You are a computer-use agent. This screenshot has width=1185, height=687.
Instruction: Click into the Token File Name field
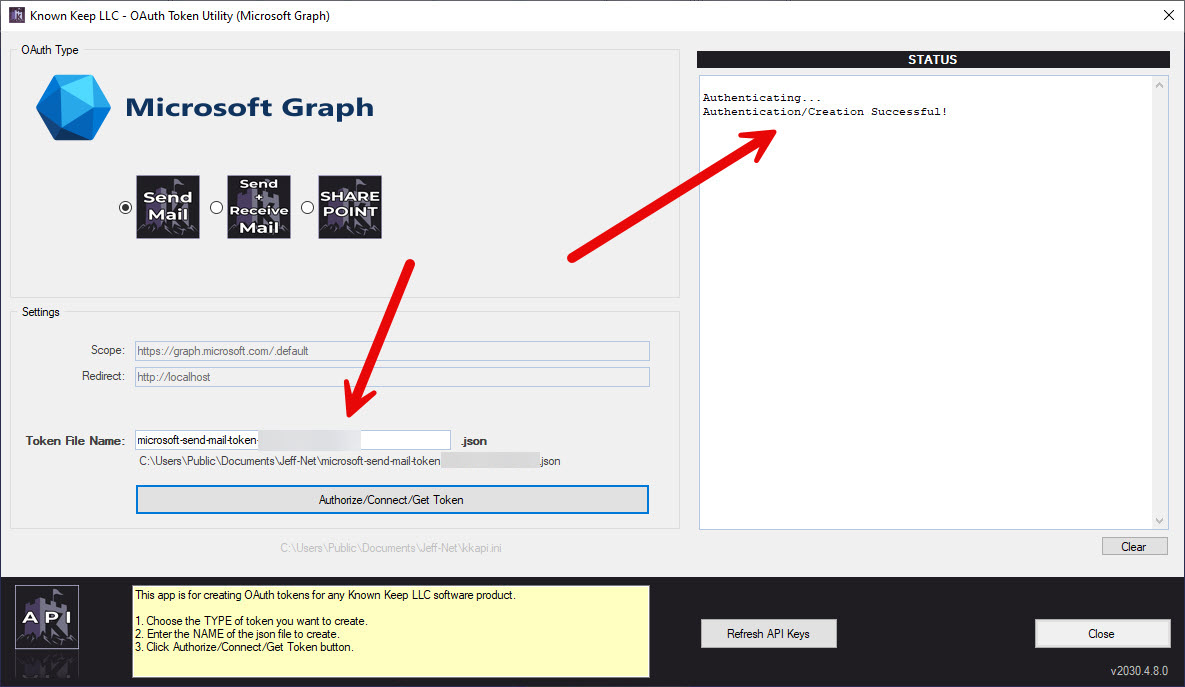click(x=405, y=440)
